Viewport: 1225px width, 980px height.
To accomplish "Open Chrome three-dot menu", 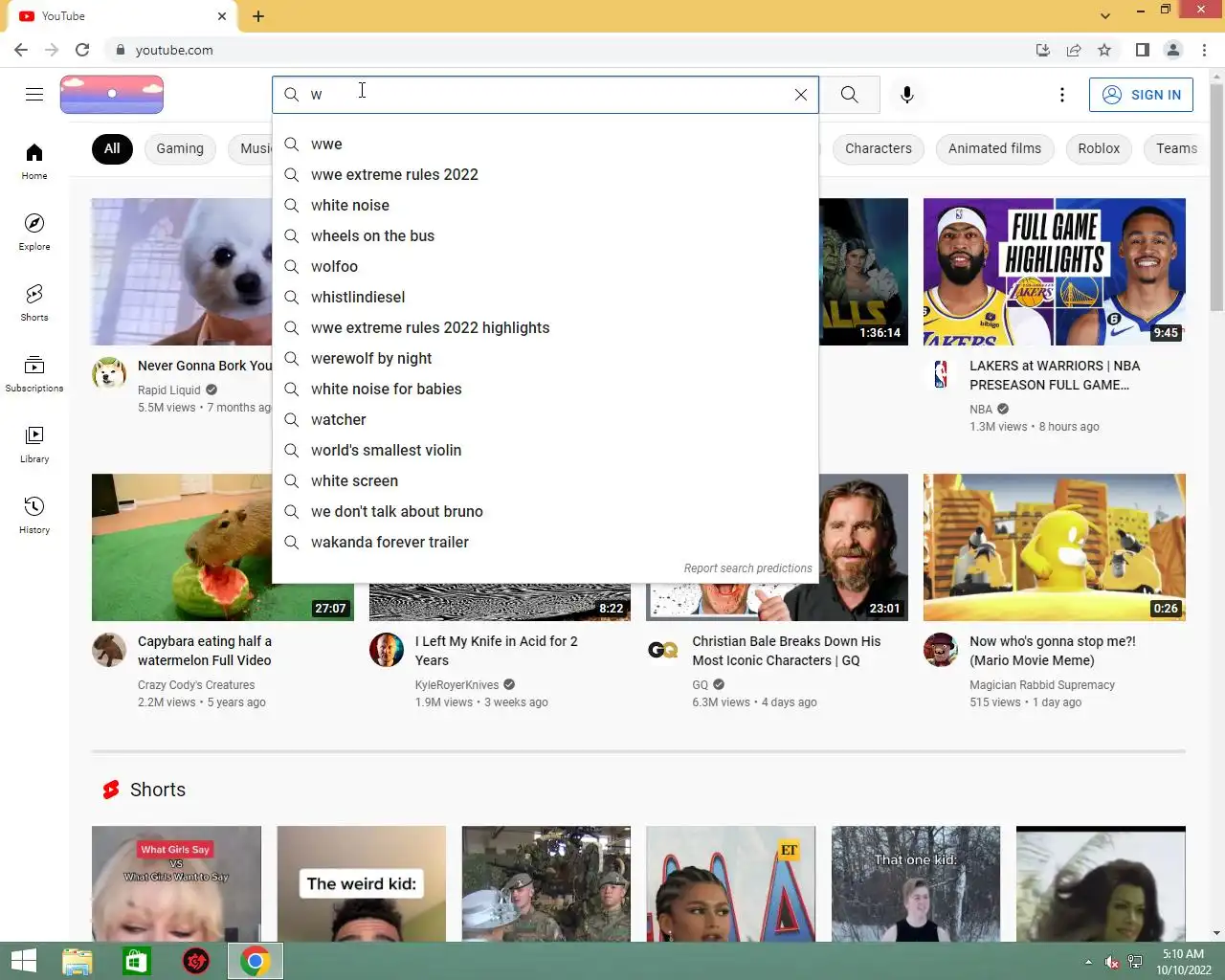I will 1204,50.
